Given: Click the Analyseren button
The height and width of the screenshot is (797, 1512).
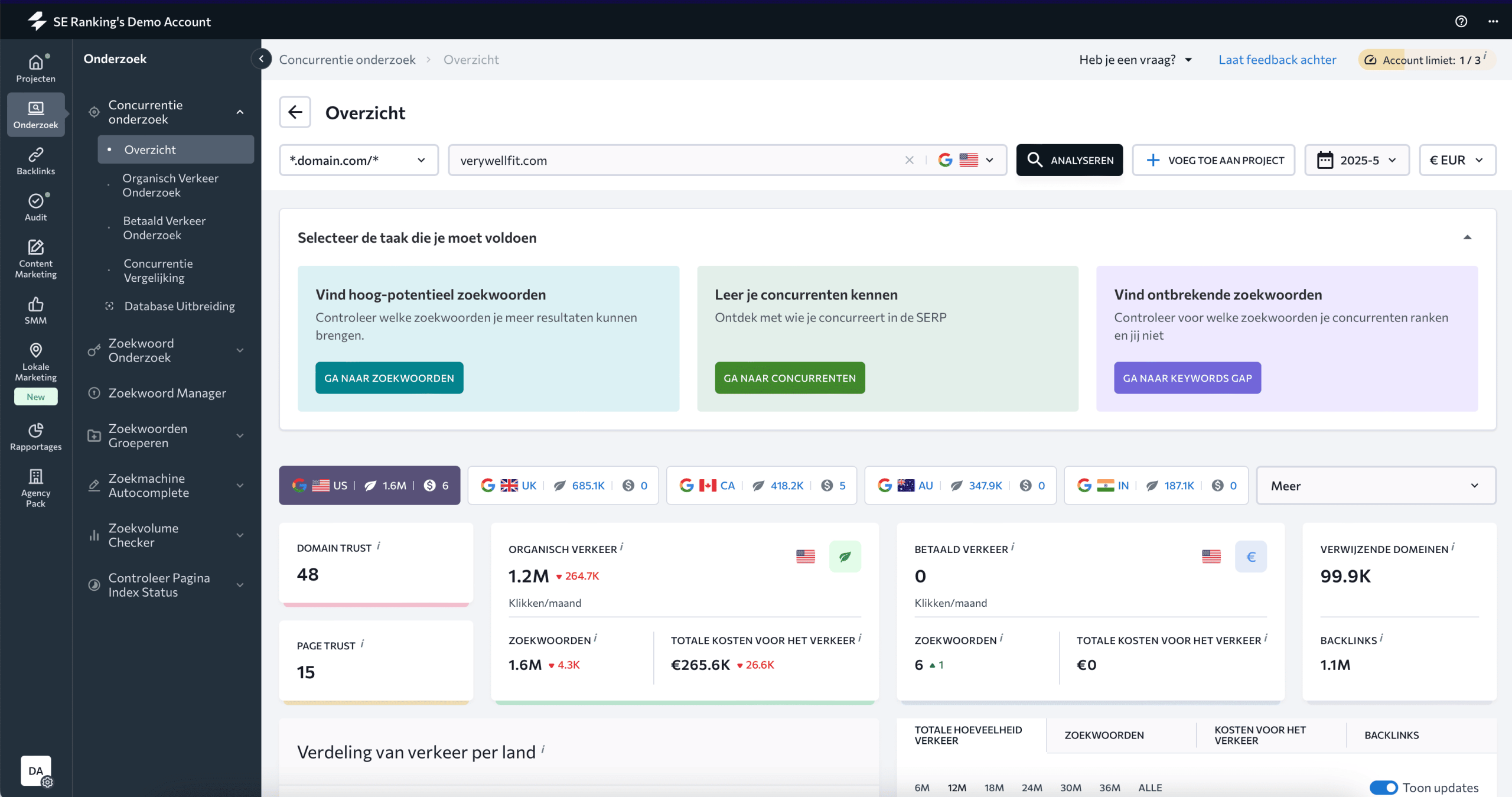Looking at the screenshot, I should 1069,160.
